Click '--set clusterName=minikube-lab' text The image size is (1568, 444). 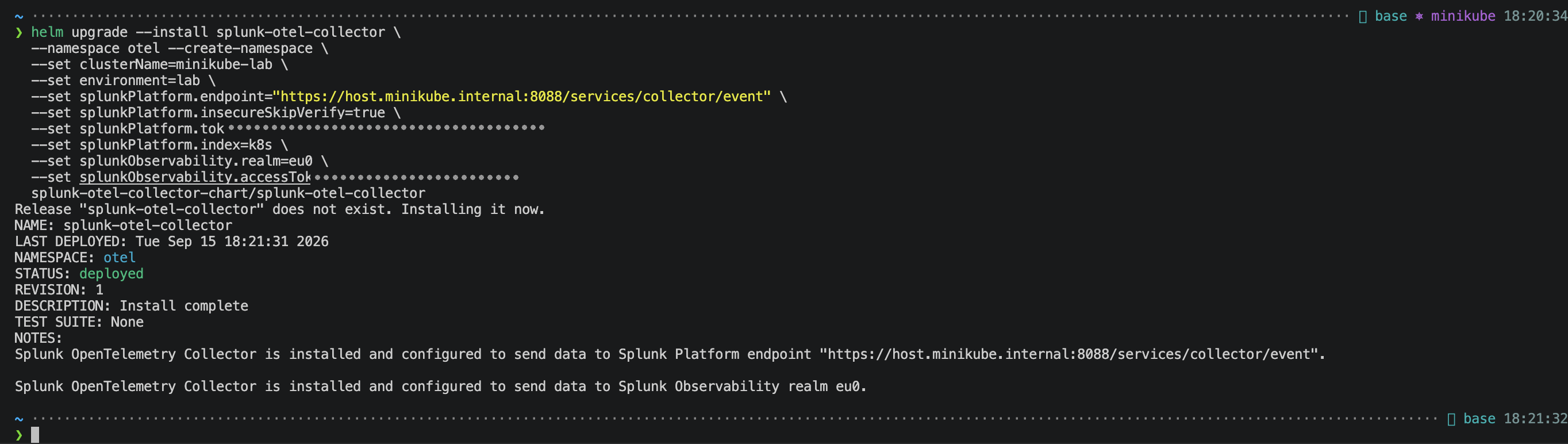pos(152,64)
